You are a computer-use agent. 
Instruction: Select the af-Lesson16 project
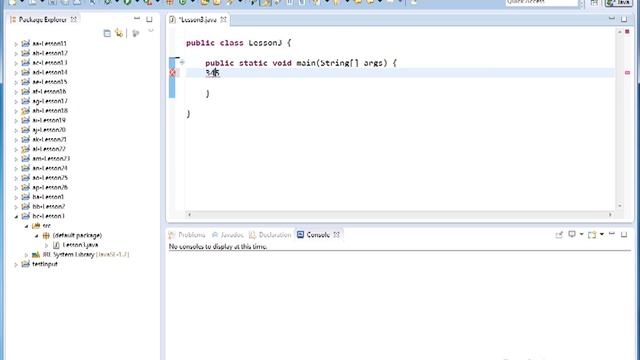49,91
